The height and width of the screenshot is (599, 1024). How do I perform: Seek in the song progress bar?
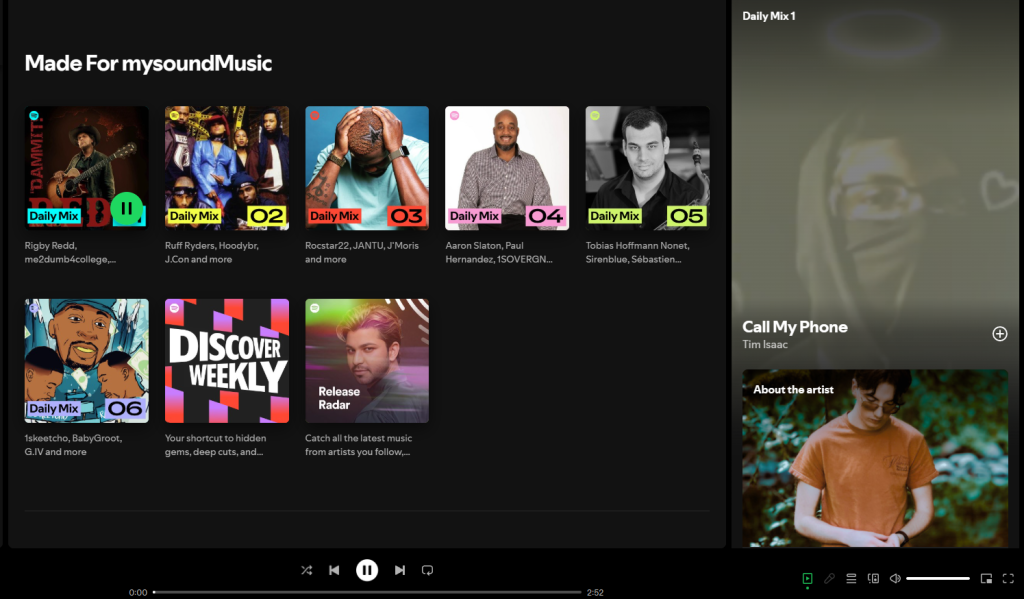(x=367, y=592)
